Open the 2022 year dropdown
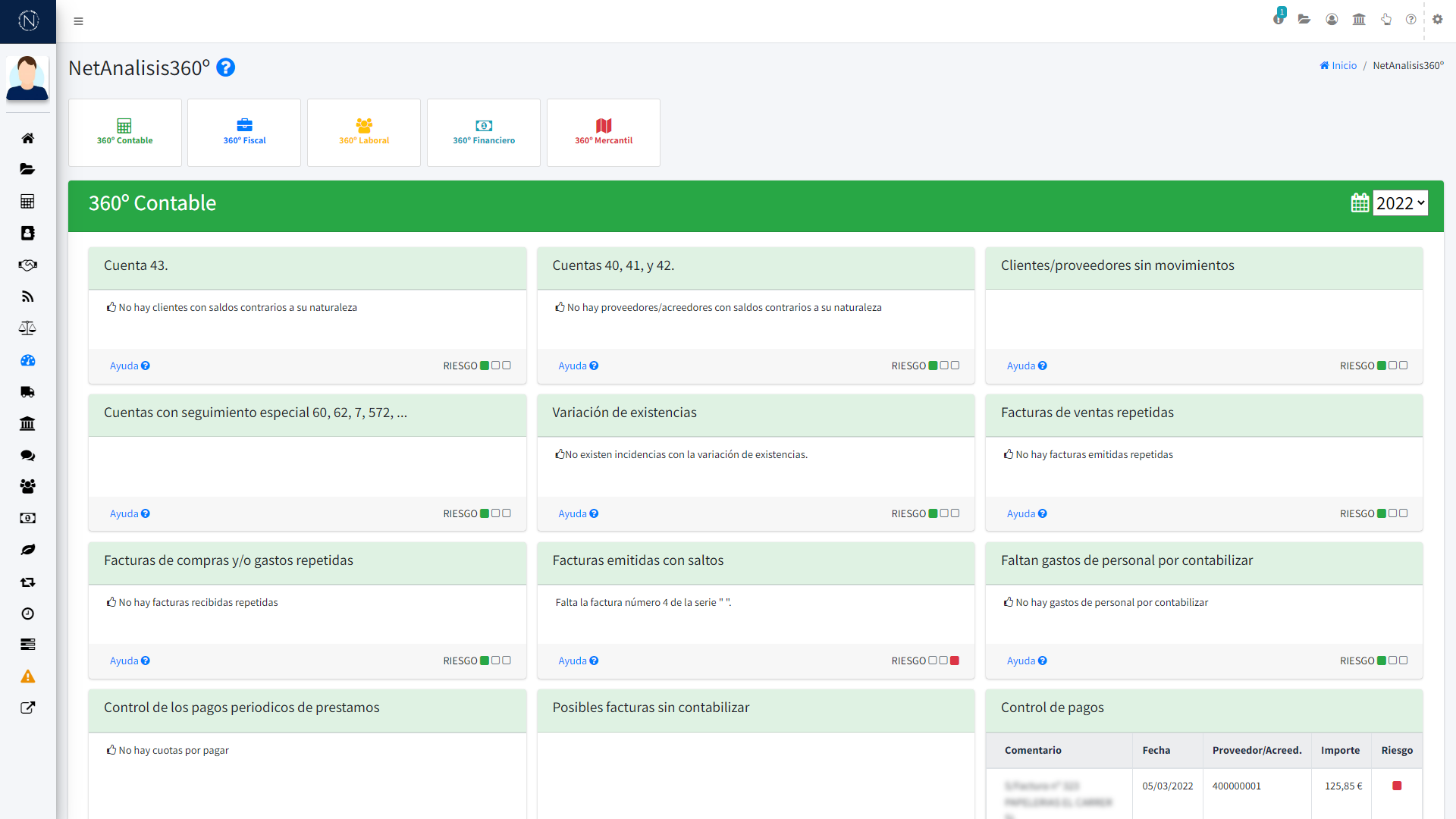The height and width of the screenshot is (819, 1456). point(1400,203)
